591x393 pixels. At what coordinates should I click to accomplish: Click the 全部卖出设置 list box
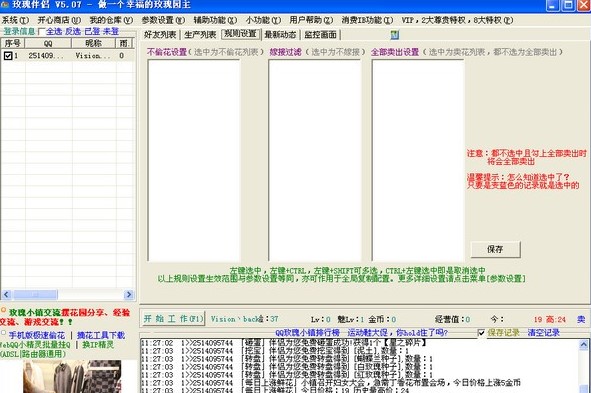pos(418,161)
